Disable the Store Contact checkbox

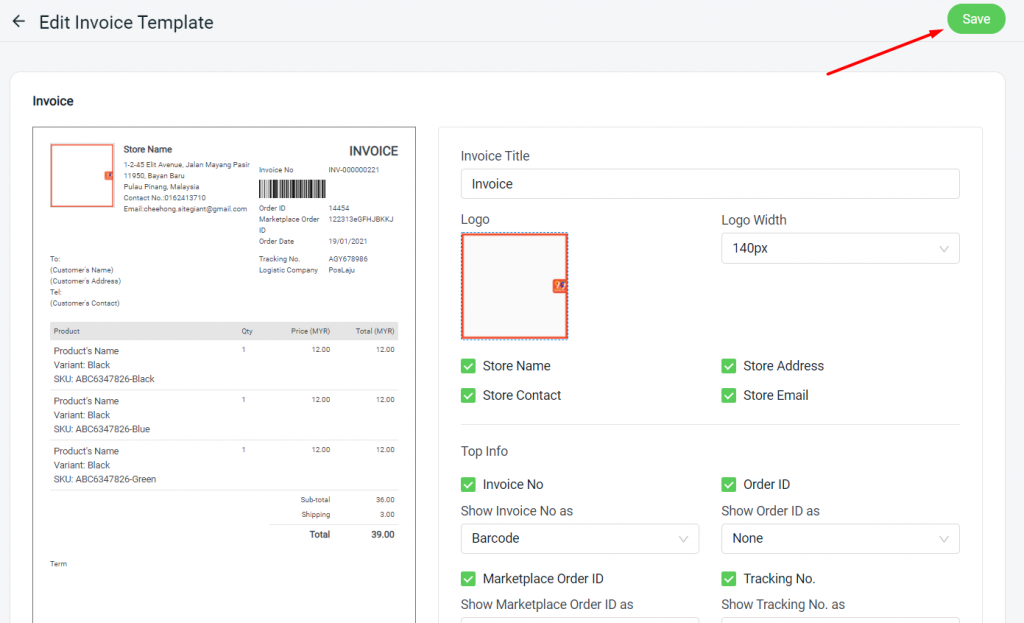pos(468,395)
